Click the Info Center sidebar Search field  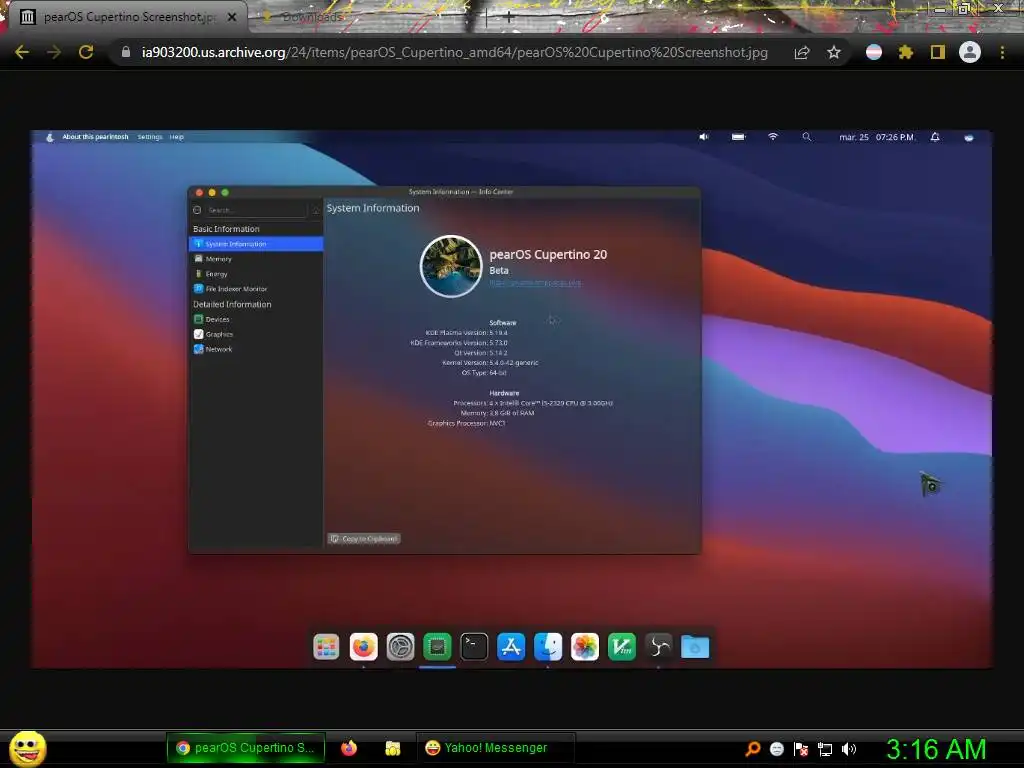256,210
